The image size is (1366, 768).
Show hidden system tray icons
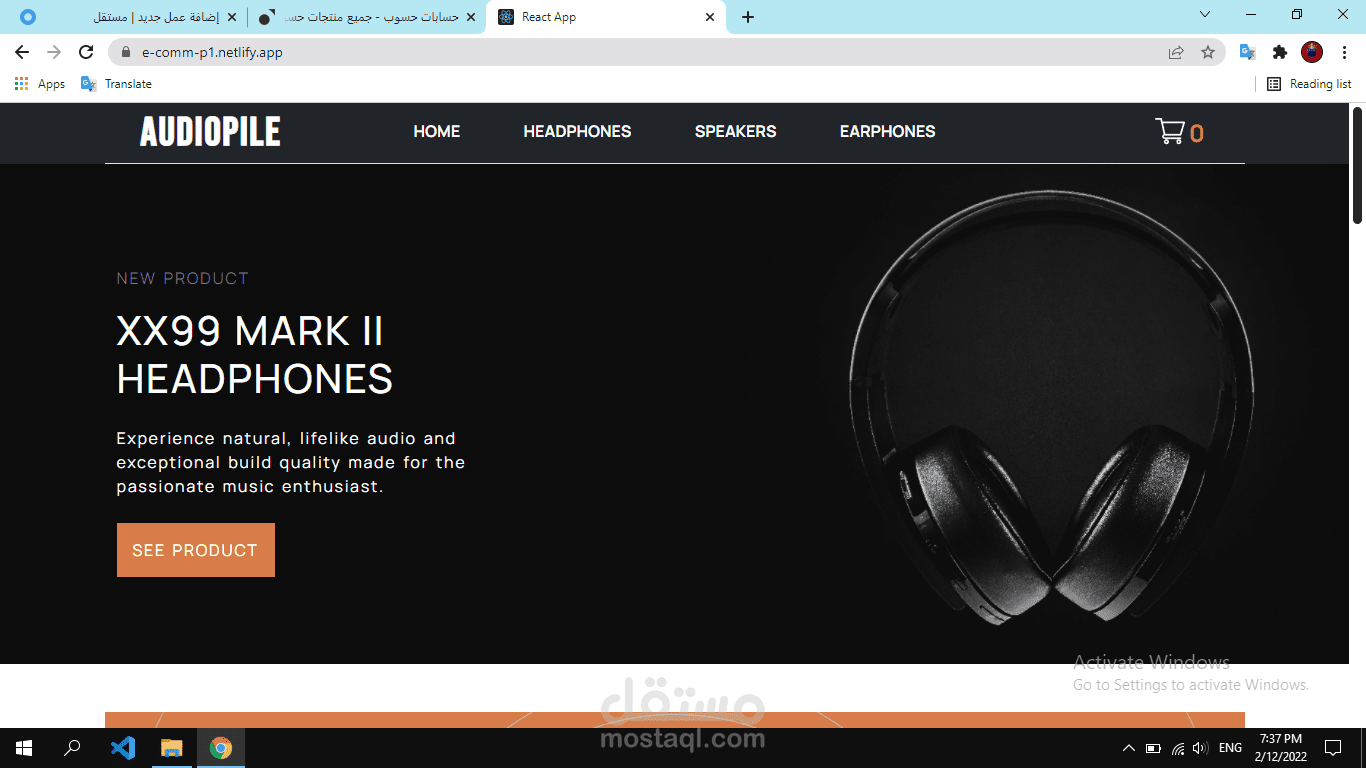point(1129,748)
